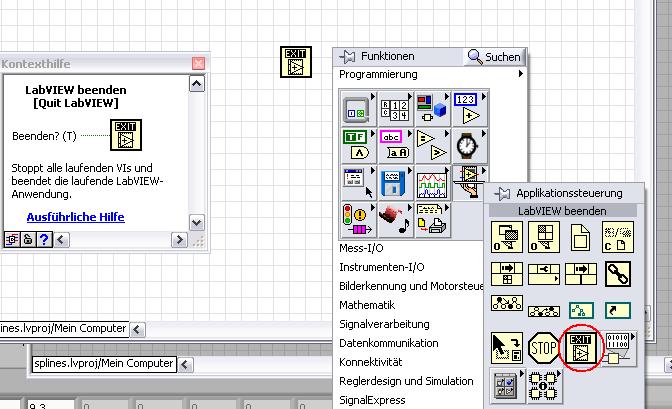Expand the Signalverarbeitung category
The width and height of the screenshot is (672, 409).
(384, 324)
